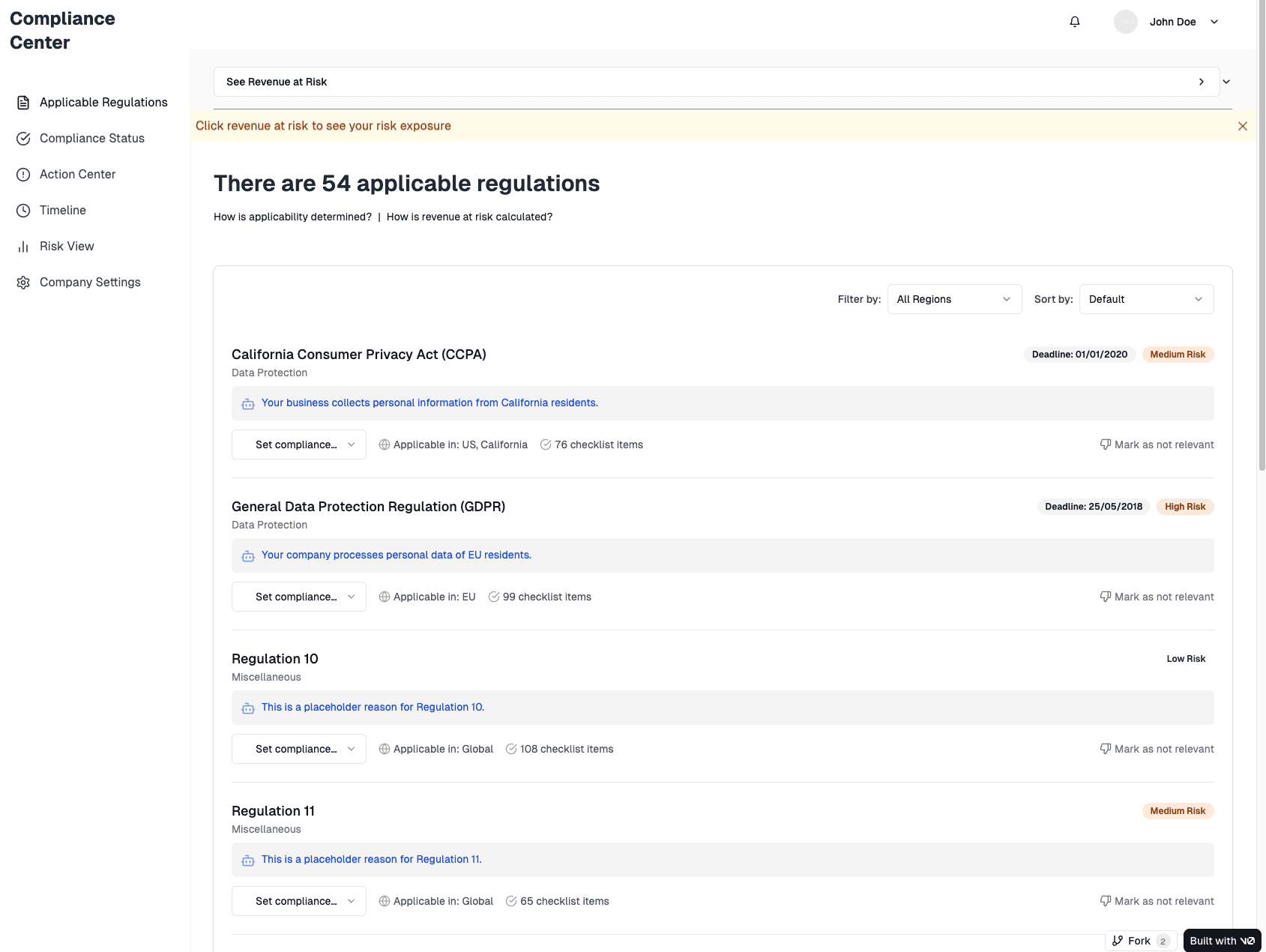Screen dimensions: 1266x952
Task: Click the briefcase icon in the GDPR reason row
Action: point(247,555)
